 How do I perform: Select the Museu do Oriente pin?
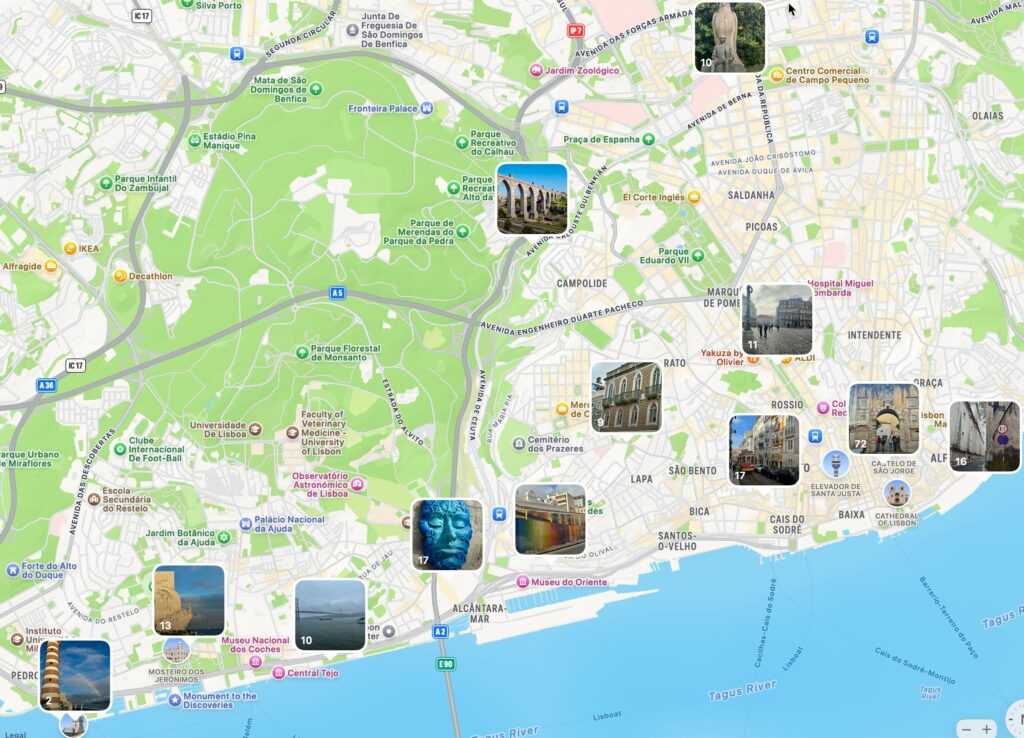pyautogui.click(x=522, y=582)
